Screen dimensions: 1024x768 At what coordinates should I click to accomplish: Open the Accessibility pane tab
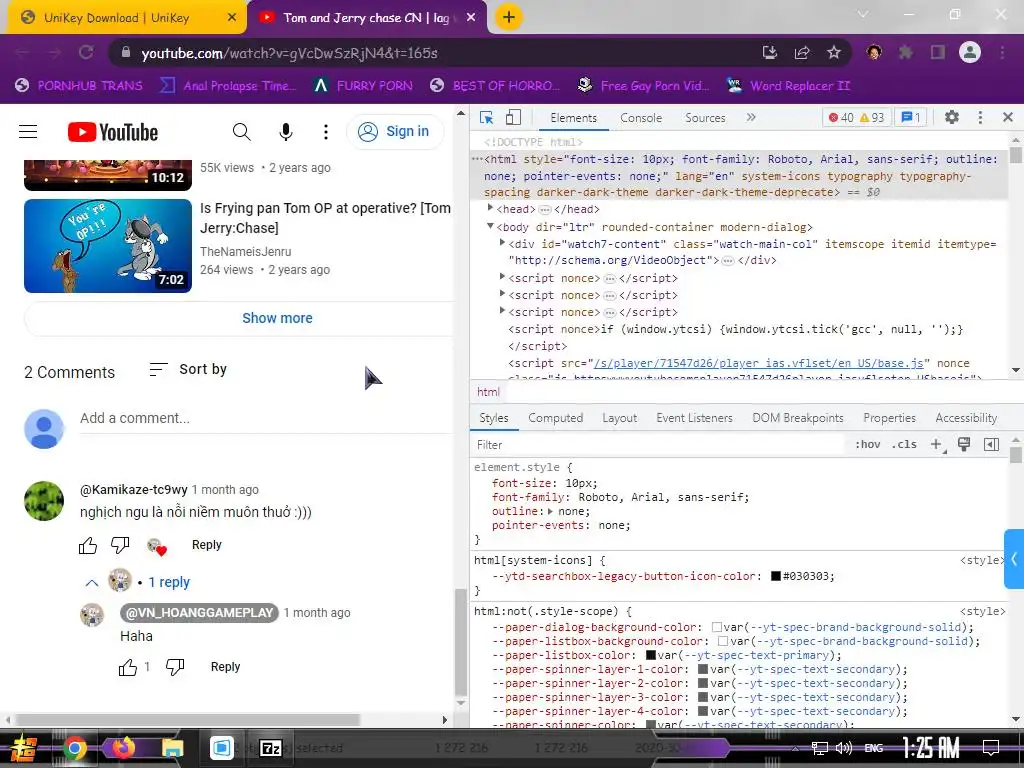click(966, 418)
